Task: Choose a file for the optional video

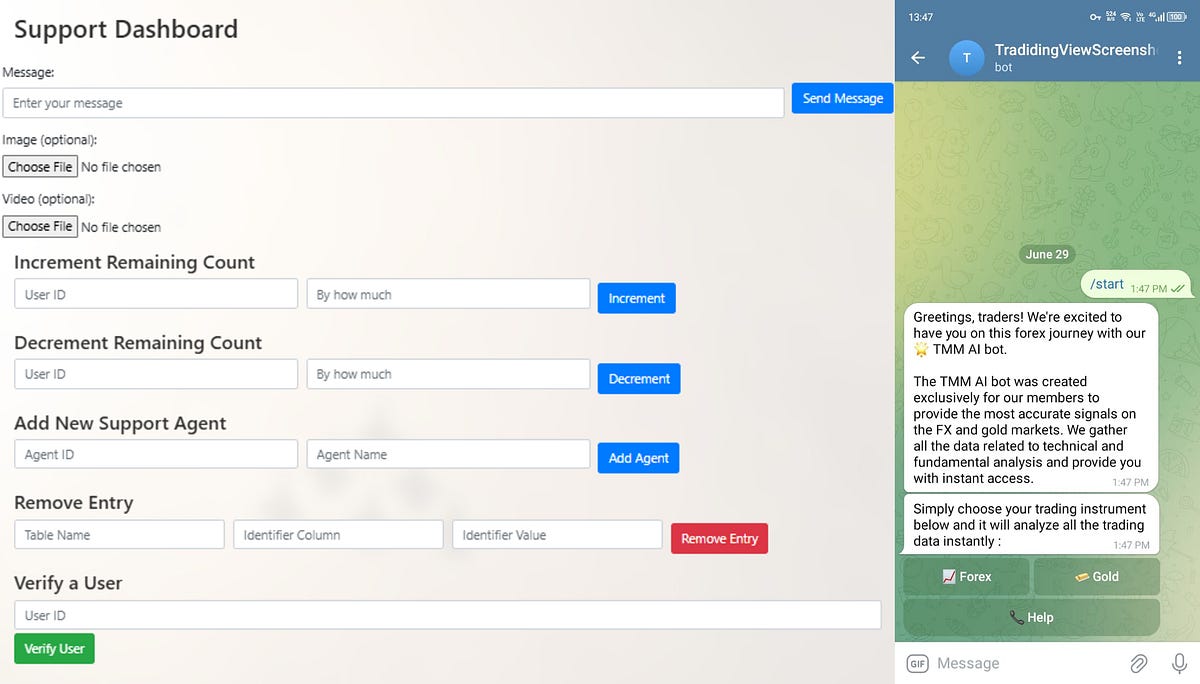Action: 40,226
